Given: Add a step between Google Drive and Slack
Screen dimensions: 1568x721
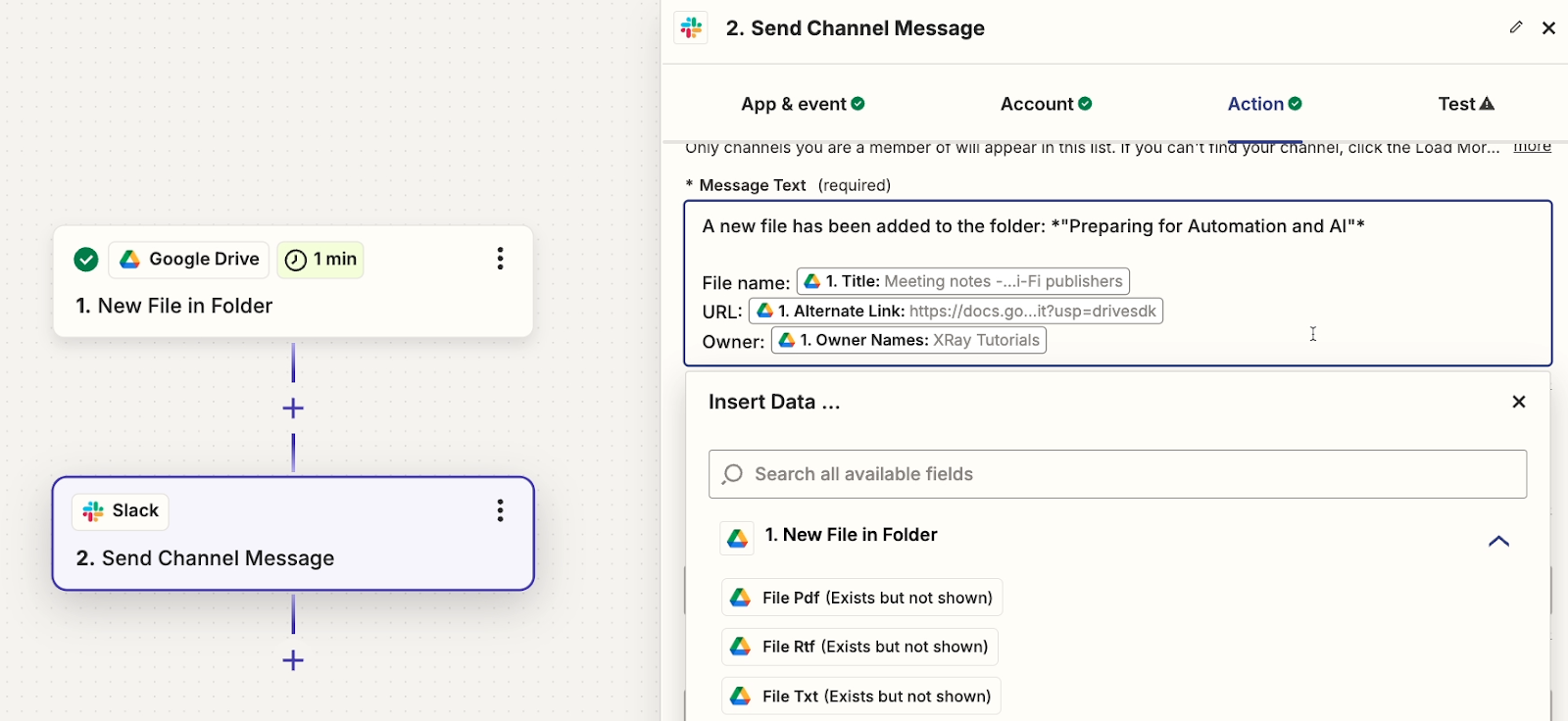Looking at the screenshot, I should (x=293, y=409).
